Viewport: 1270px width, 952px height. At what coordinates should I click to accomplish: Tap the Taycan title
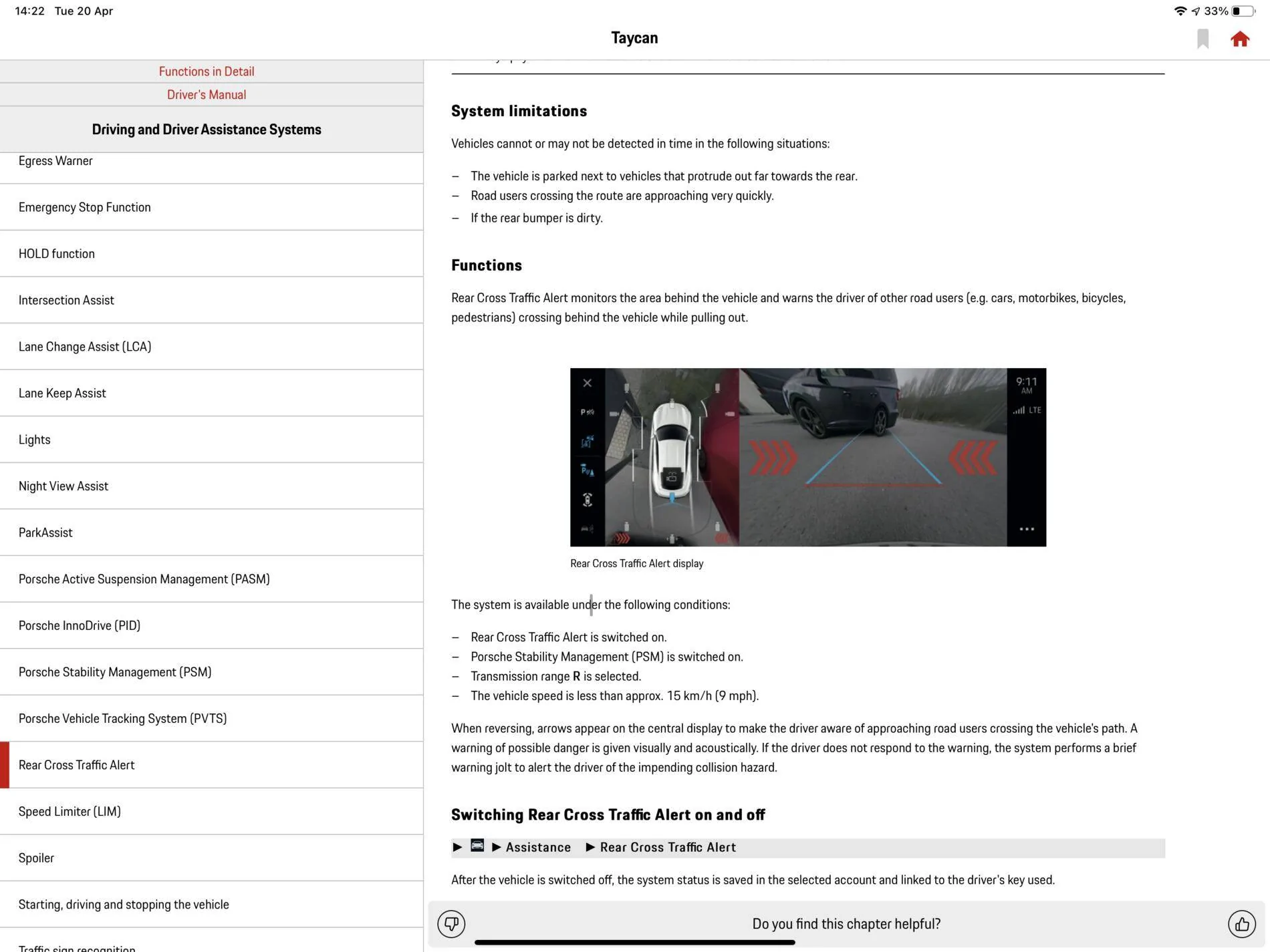(634, 38)
